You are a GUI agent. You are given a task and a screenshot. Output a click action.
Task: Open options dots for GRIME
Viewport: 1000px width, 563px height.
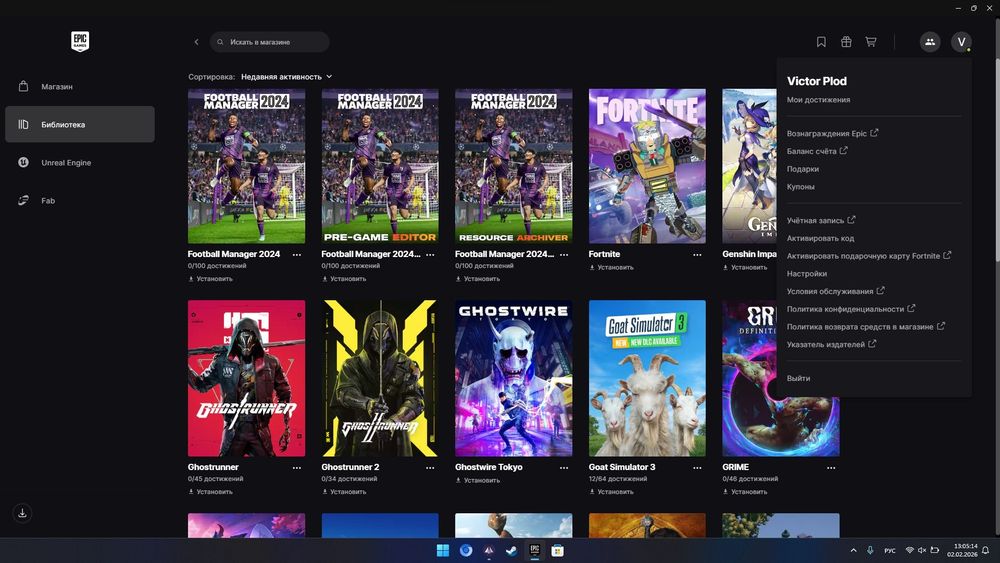[831, 467]
